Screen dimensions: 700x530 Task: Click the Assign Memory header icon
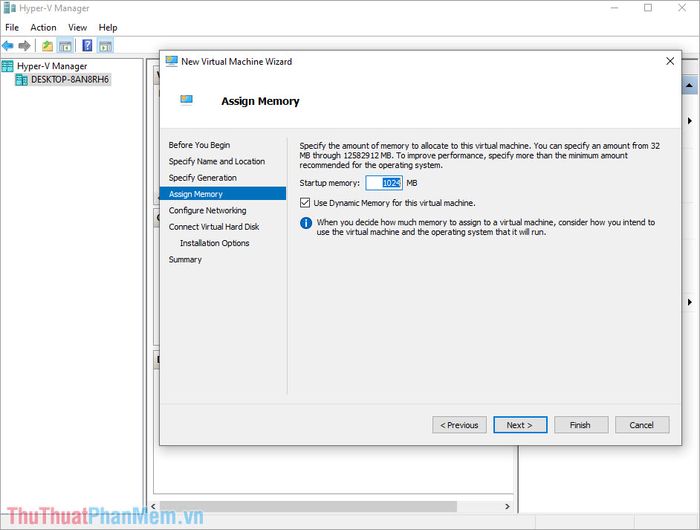point(186,100)
